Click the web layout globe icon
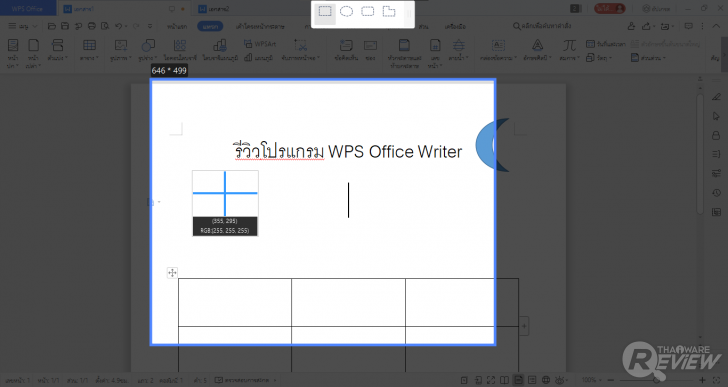The height and width of the screenshot is (387, 728). tap(546, 380)
